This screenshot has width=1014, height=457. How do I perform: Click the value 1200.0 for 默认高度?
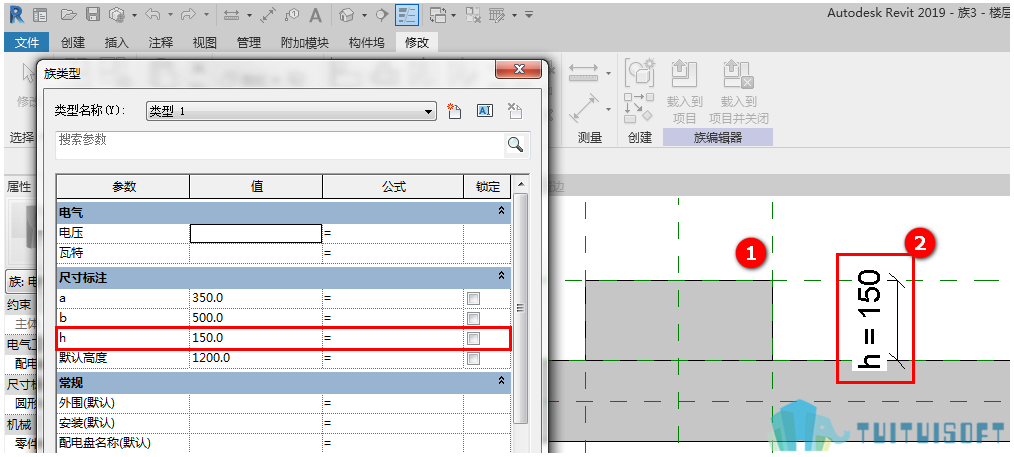pyautogui.click(x=256, y=359)
